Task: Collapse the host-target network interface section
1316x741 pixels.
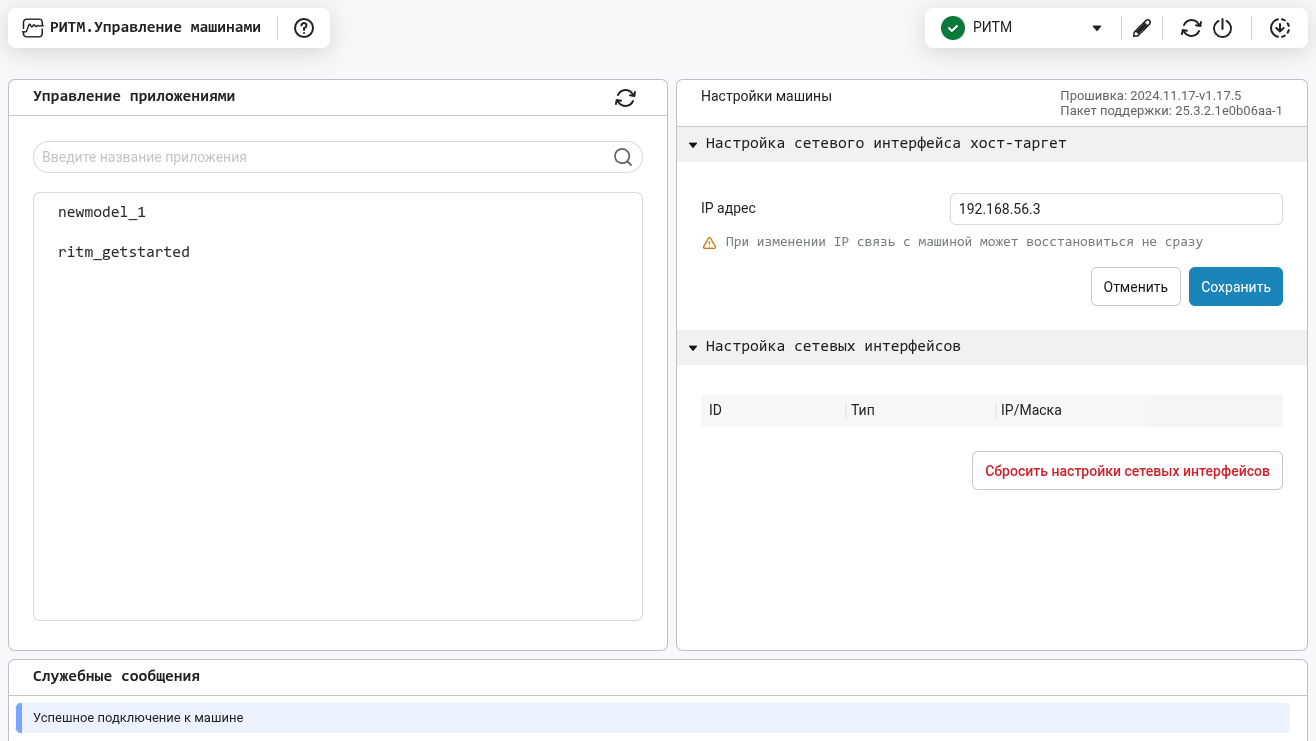Action: click(x=693, y=144)
